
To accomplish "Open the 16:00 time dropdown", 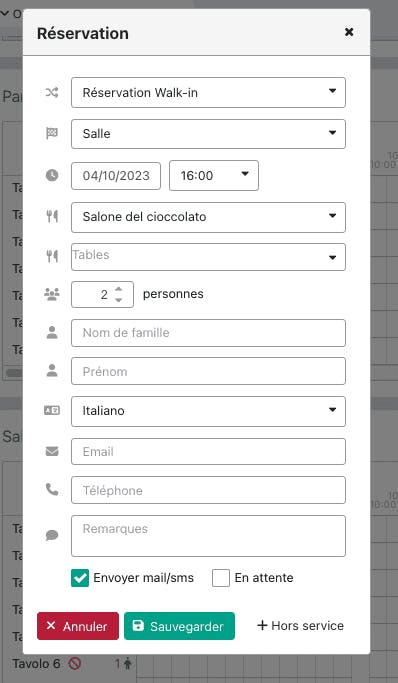I will (214, 176).
